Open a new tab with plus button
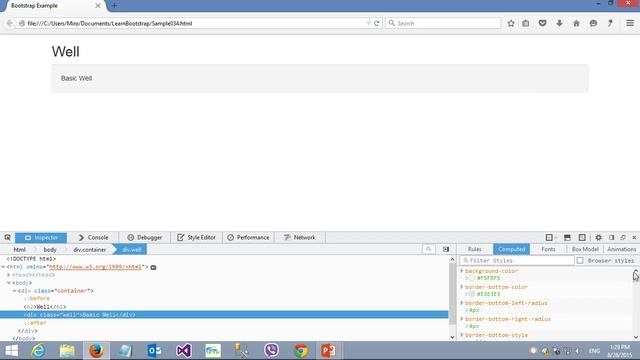Image resolution: width=640 pixels, height=360 pixels. click(114, 6)
